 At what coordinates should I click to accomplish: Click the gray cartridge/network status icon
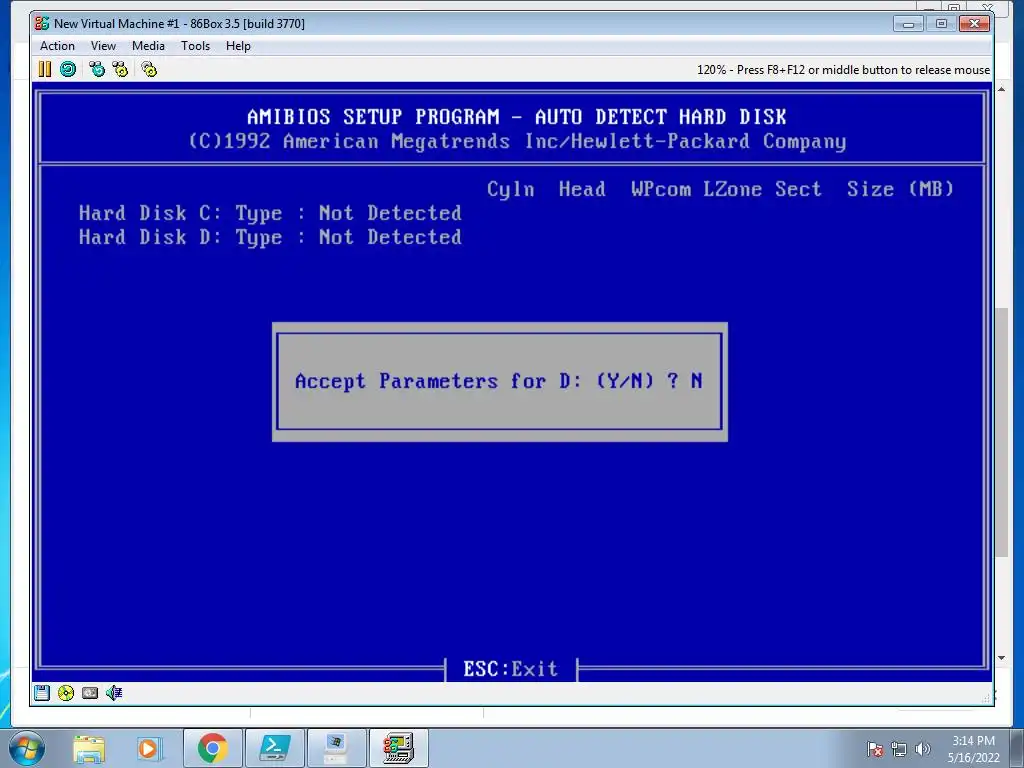(90, 693)
